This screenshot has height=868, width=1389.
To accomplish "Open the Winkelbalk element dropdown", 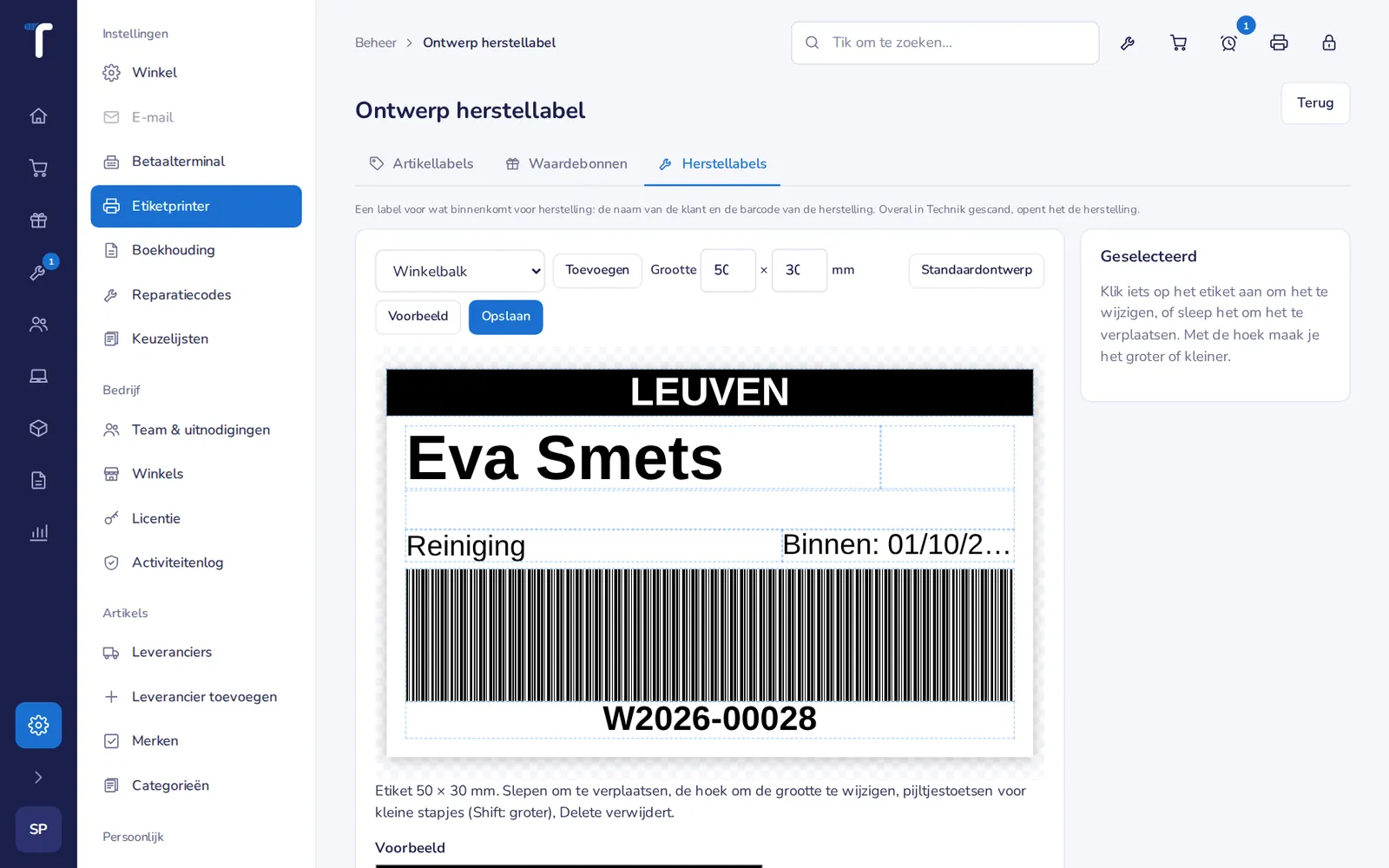I will [460, 271].
